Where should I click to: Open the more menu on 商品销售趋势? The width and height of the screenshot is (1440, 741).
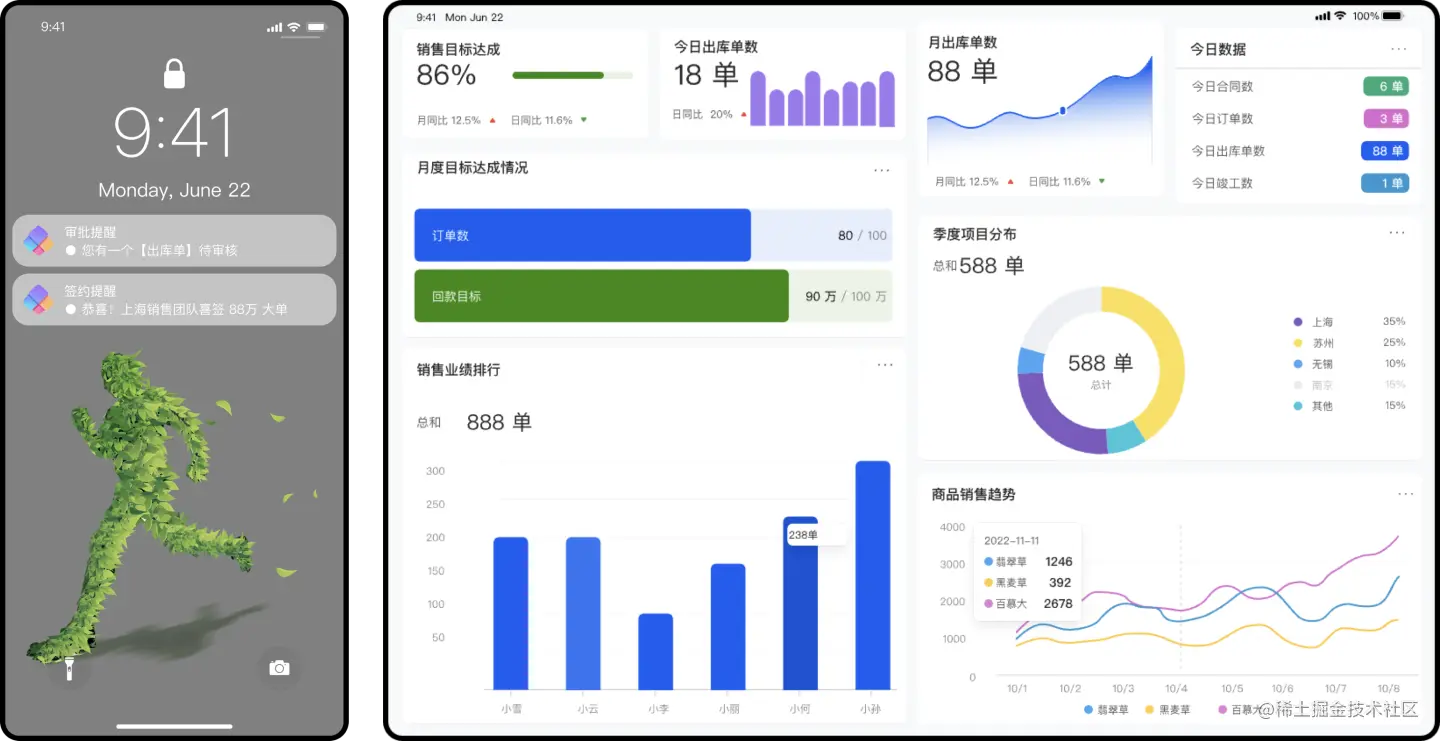point(1406,494)
